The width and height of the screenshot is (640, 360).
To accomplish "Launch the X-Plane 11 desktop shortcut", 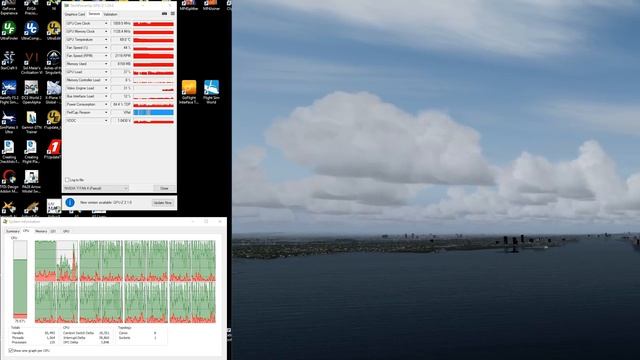I will (53, 92).
